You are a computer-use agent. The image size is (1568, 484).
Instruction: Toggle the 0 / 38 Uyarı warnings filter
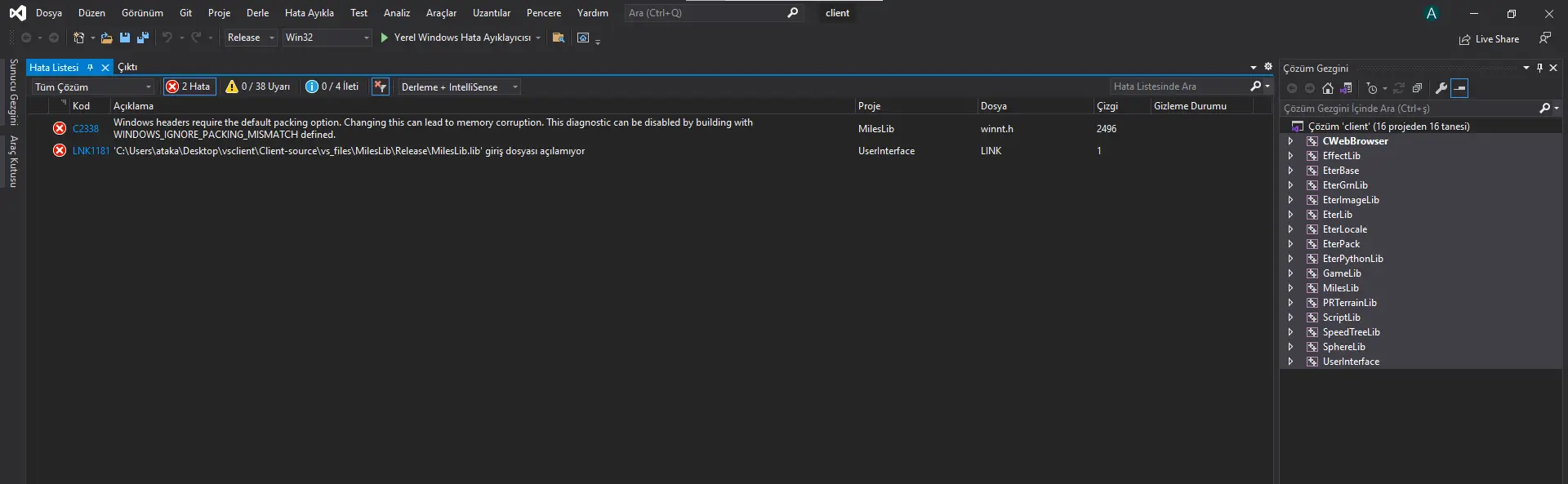coord(258,87)
